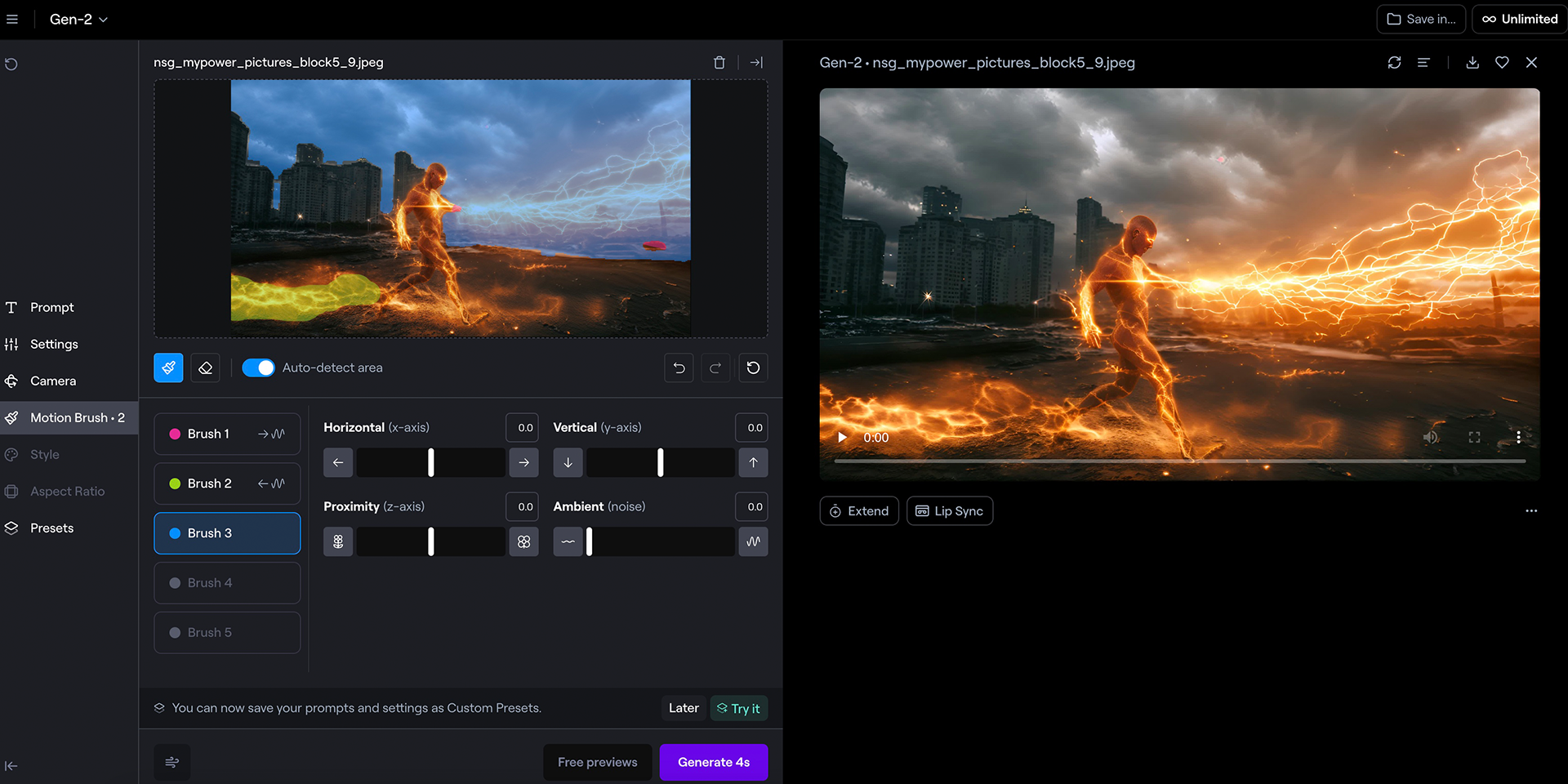Image resolution: width=1568 pixels, height=784 pixels.
Task: Undo the last brush stroke
Action: 679,367
